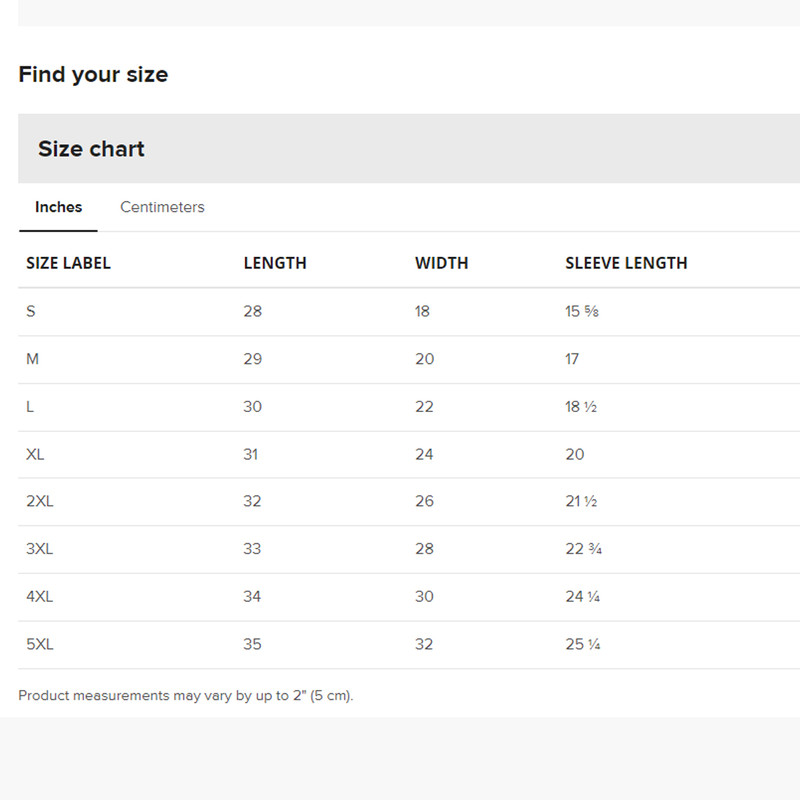
Task: Select the L size label
Action: pos(29,406)
